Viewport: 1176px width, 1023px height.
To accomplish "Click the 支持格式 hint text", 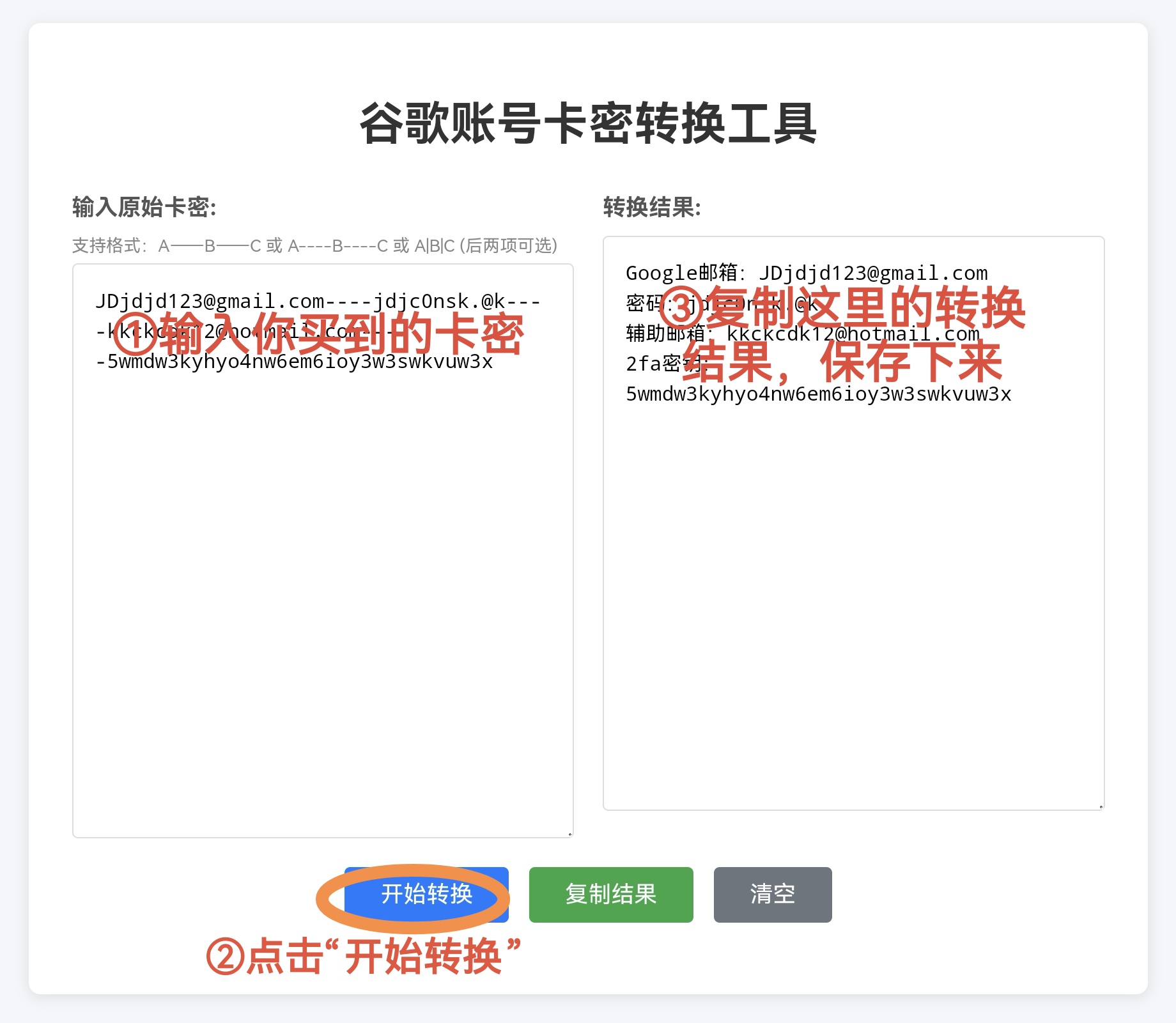I will point(314,245).
